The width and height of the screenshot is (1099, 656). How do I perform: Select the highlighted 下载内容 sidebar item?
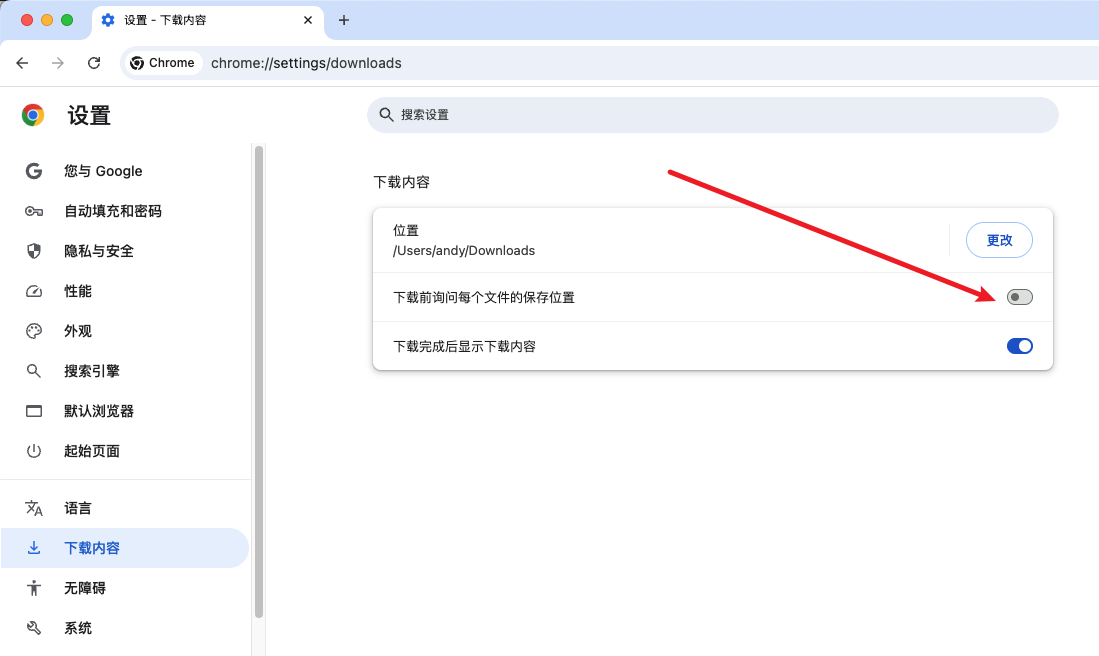pyautogui.click(x=125, y=548)
